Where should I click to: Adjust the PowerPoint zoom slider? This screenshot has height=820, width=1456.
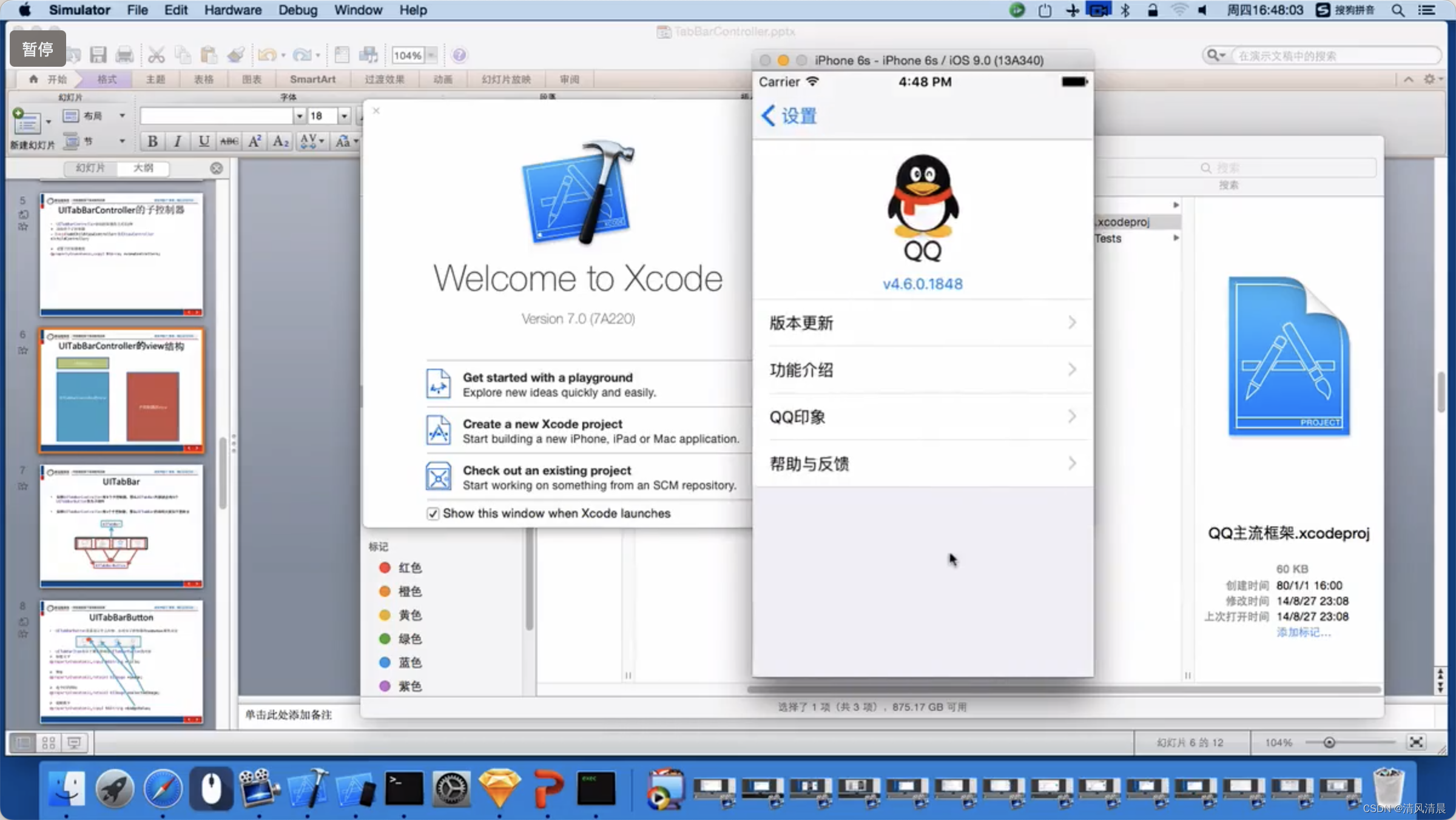tap(1329, 742)
